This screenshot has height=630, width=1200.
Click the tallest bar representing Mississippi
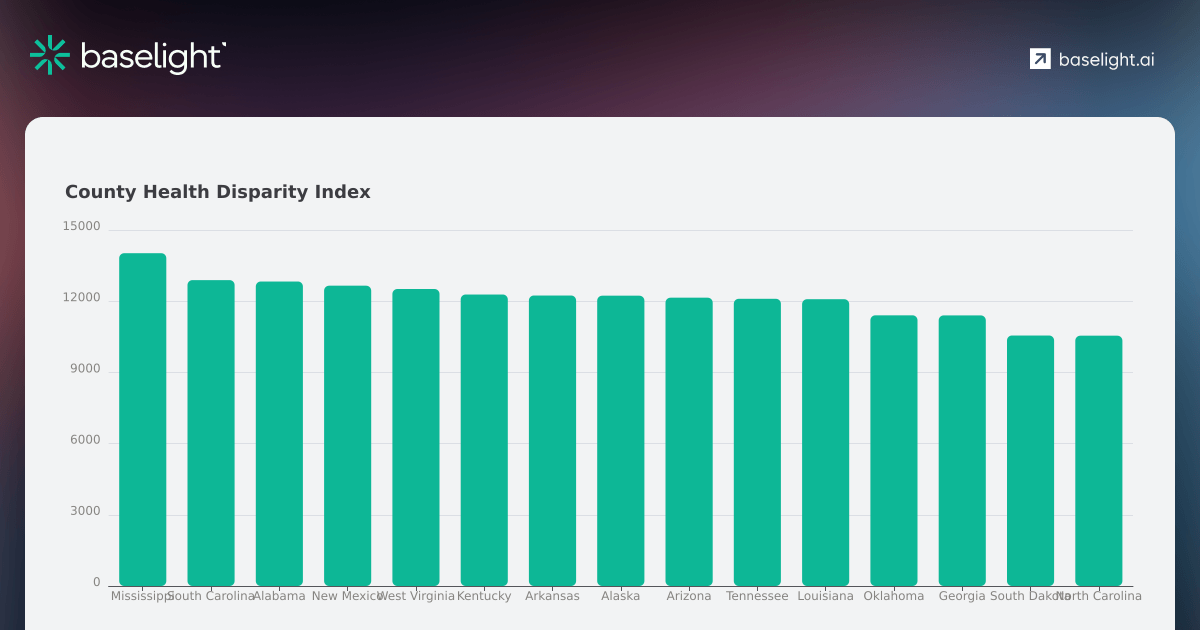click(142, 420)
